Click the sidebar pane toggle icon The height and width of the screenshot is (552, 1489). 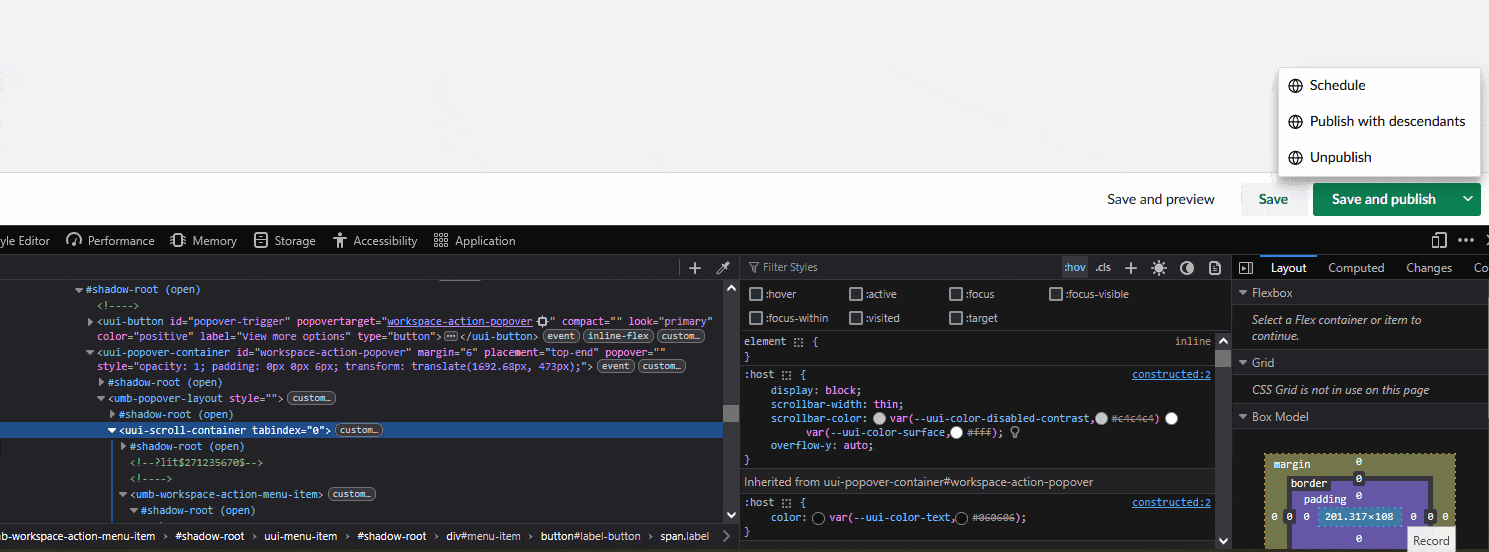pos(1246,268)
